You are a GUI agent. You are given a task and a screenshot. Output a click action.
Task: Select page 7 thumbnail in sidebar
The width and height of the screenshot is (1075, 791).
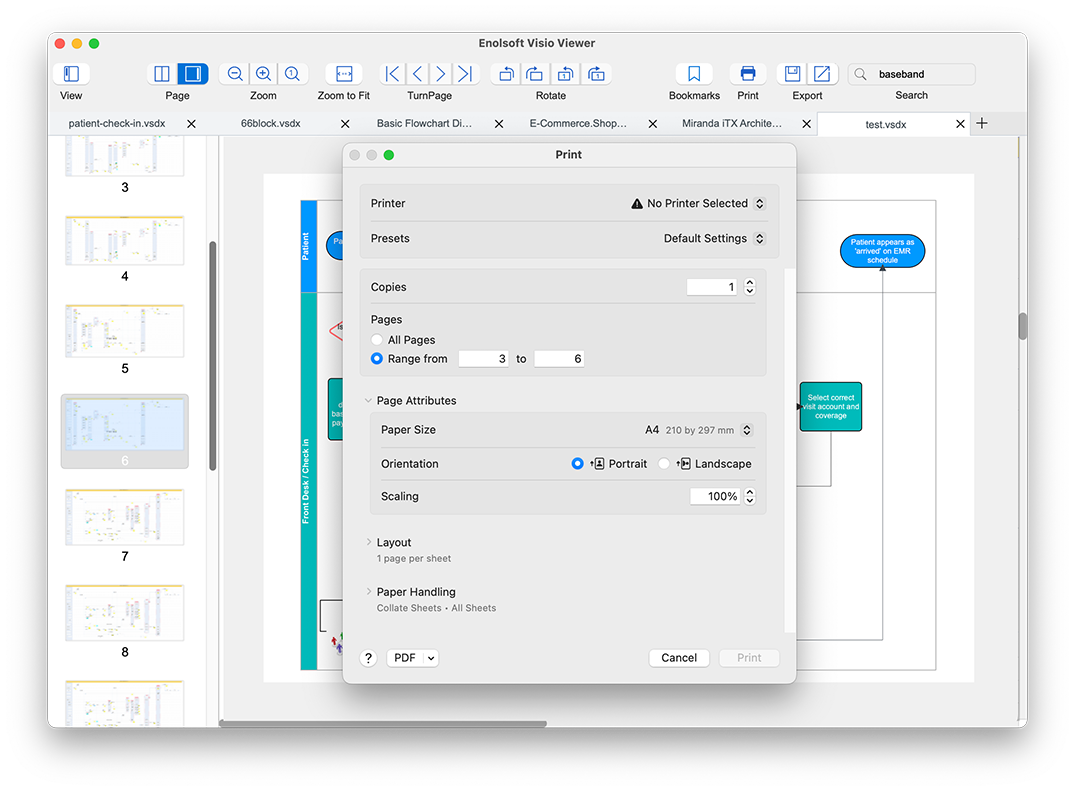125,518
